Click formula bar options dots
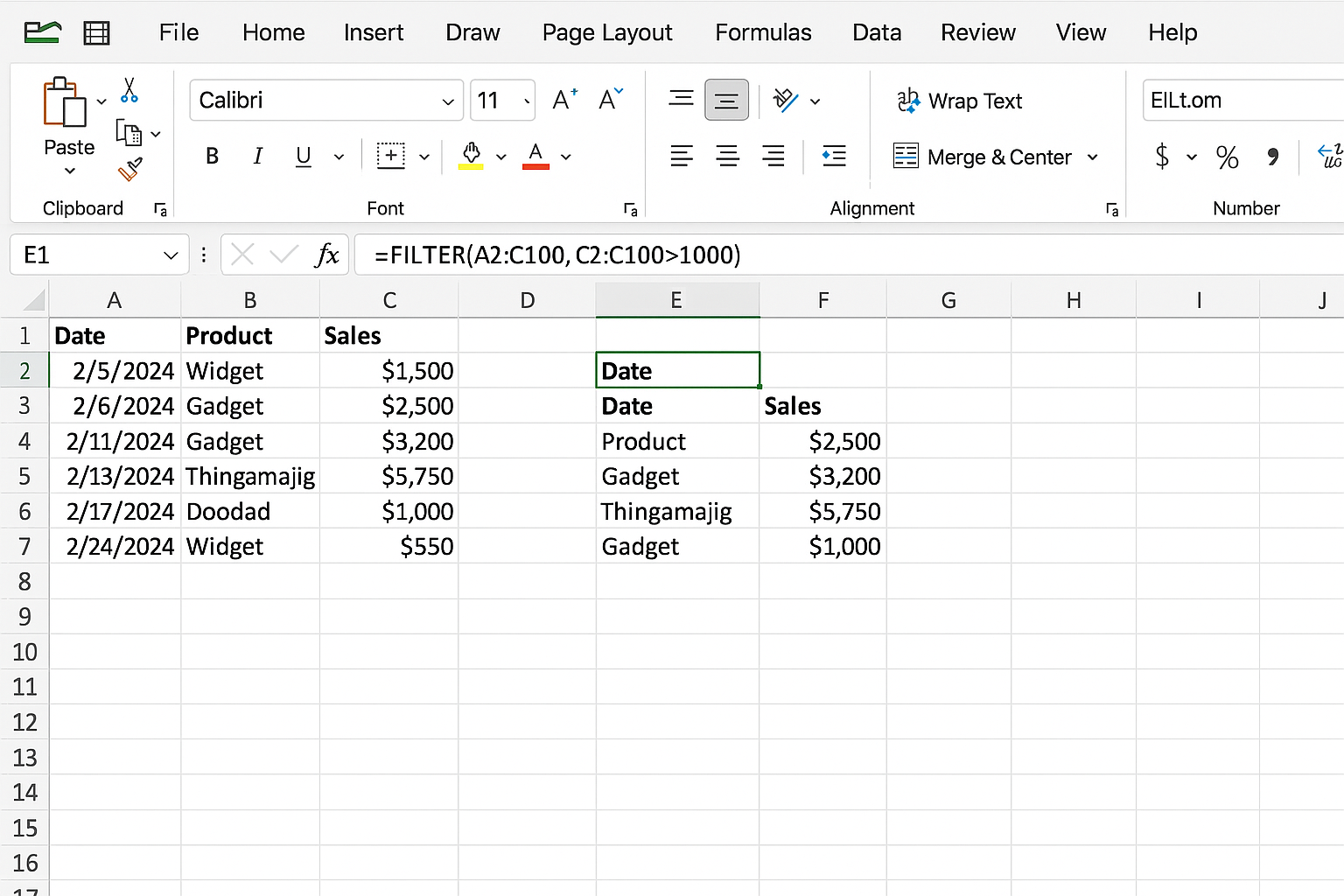This screenshot has height=896, width=1344. coord(204,255)
